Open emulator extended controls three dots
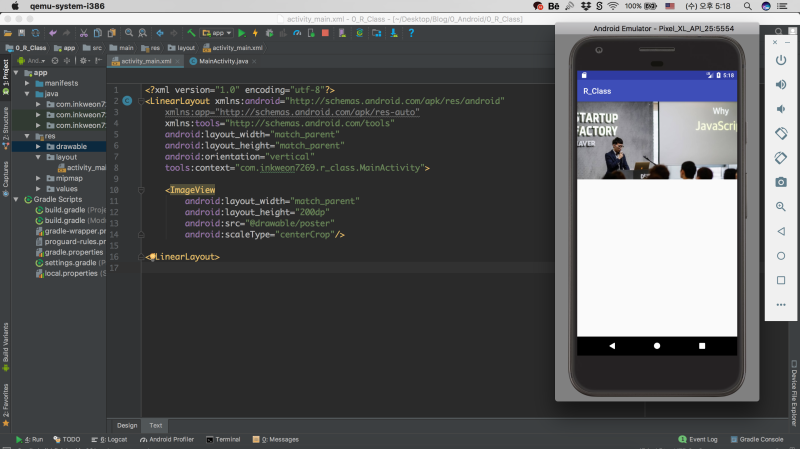The image size is (800, 449). (781, 305)
